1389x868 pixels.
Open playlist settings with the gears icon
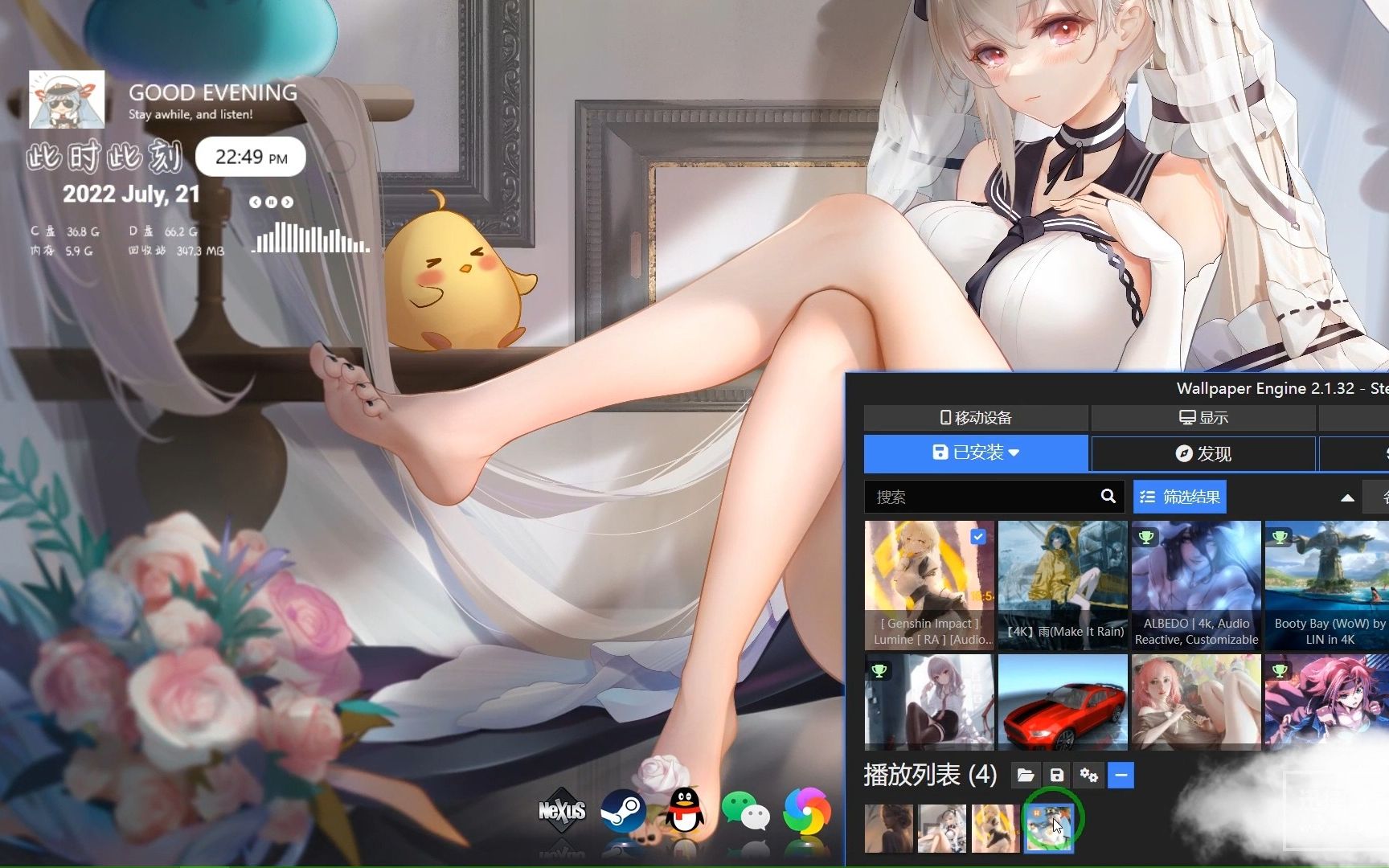coord(1089,775)
